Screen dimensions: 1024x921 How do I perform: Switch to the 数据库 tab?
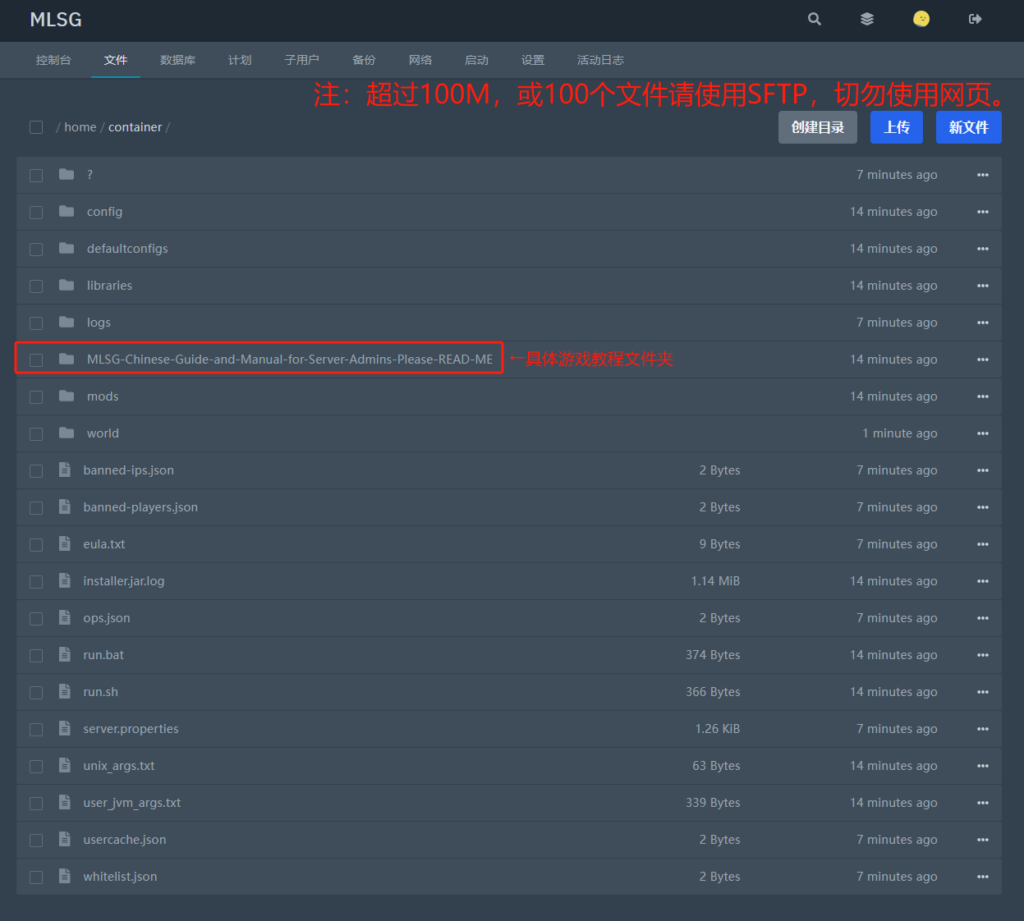(x=177, y=60)
